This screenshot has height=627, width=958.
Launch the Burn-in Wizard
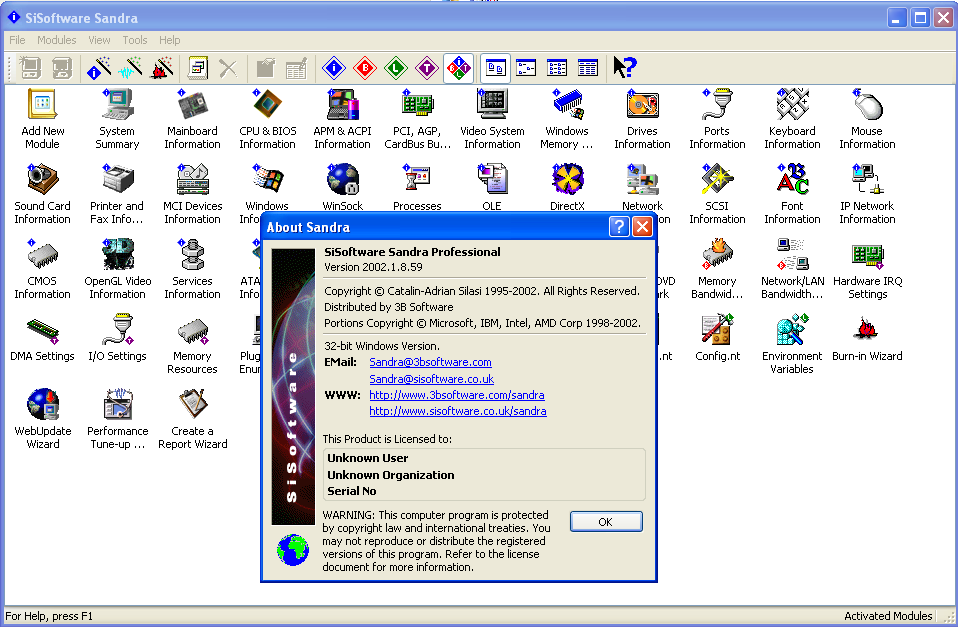point(866,330)
